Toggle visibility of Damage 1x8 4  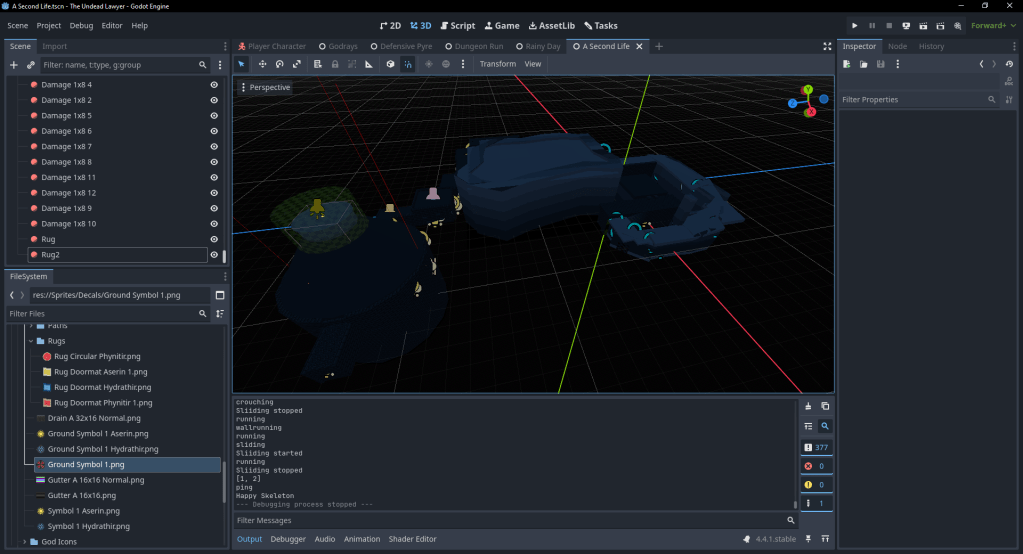pyautogui.click(x=214, y=85)
